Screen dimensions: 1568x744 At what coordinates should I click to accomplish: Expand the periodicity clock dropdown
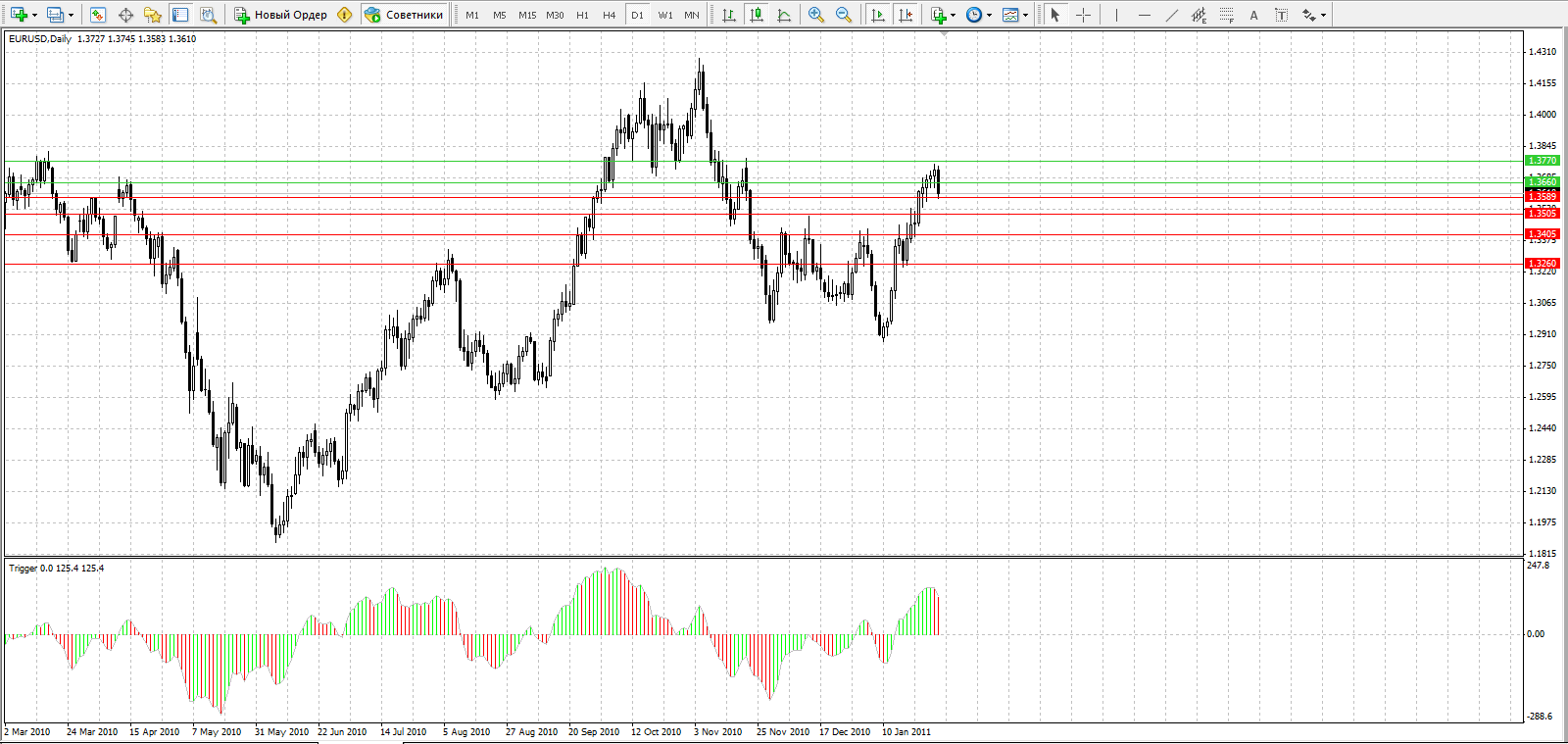pyautogui.click(x=989, y=15)
